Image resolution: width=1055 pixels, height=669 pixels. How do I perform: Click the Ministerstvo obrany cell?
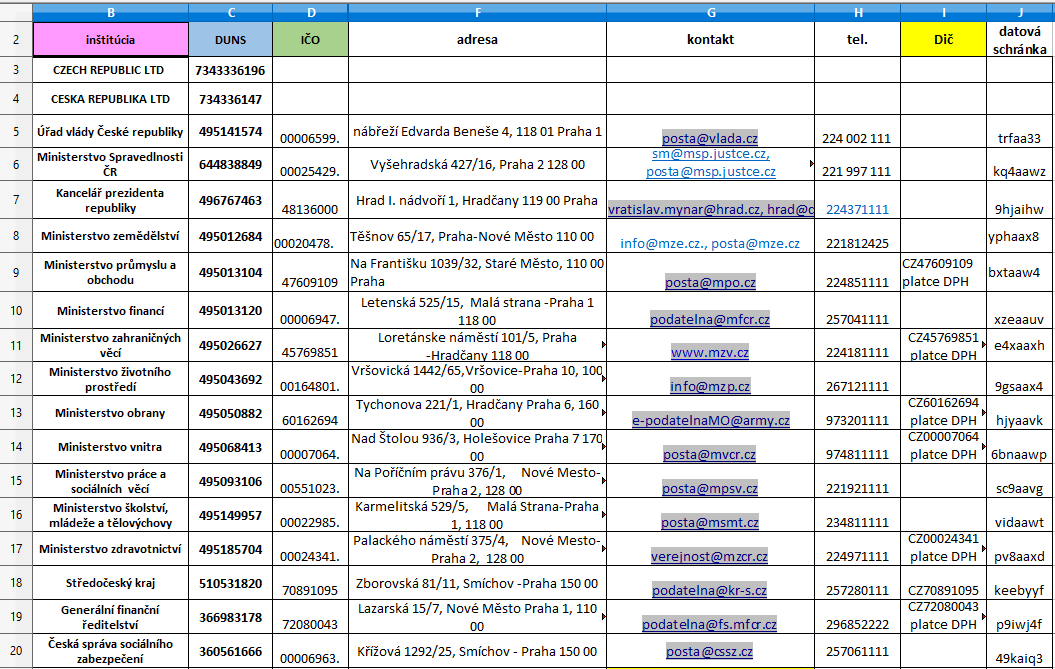110,413
